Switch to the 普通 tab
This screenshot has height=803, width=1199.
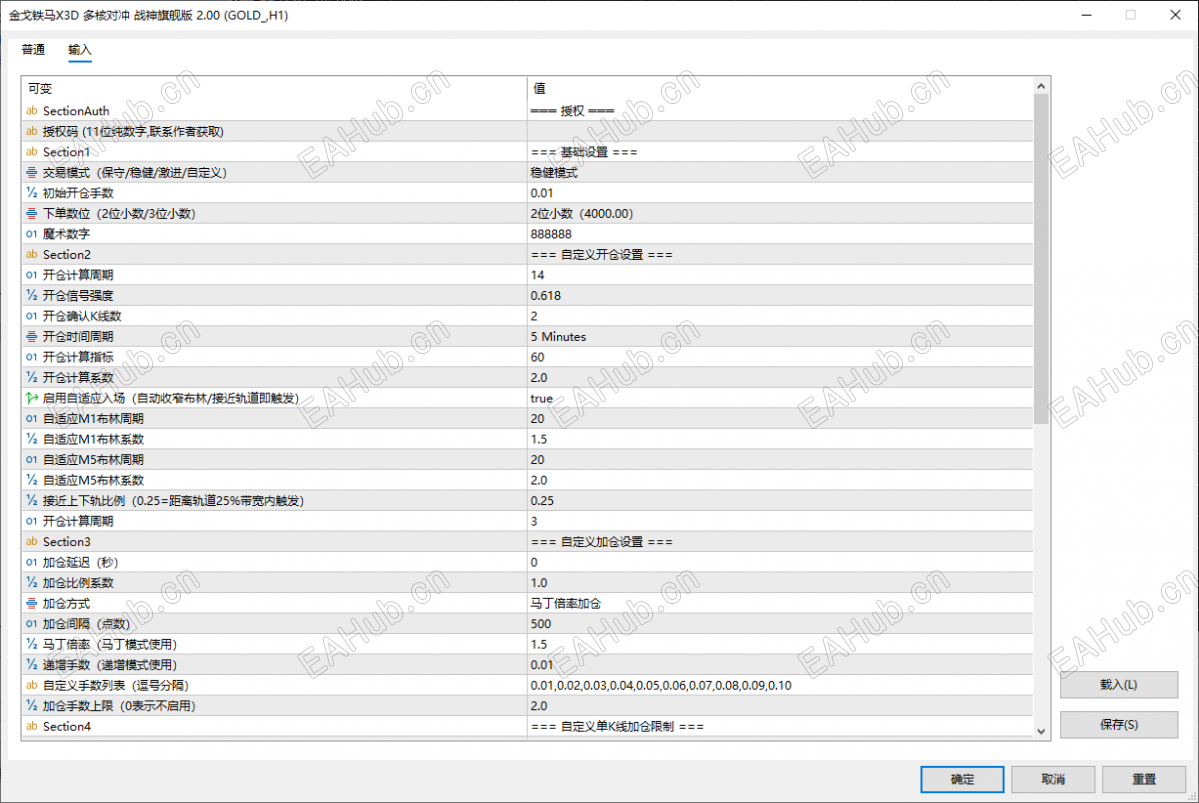pyautogui.click(x=33, y=50)
